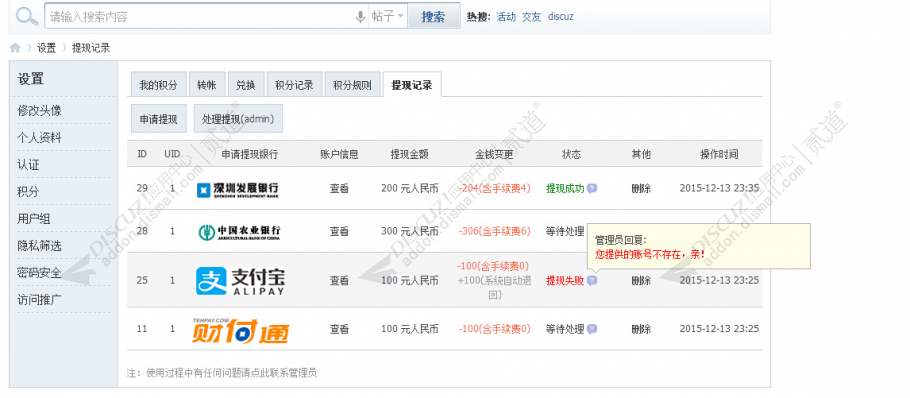
Task: Open 积分 in the settings sidebar
Action: point(28,191)
